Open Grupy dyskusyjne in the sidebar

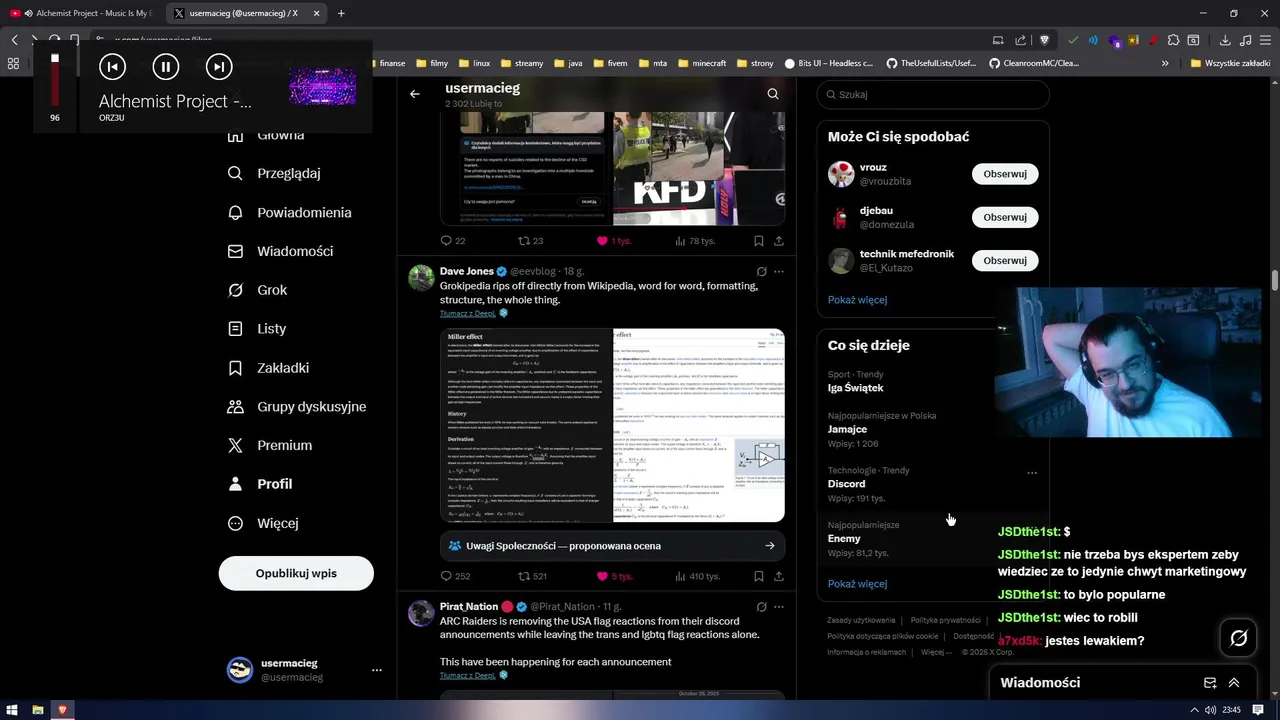296,407
